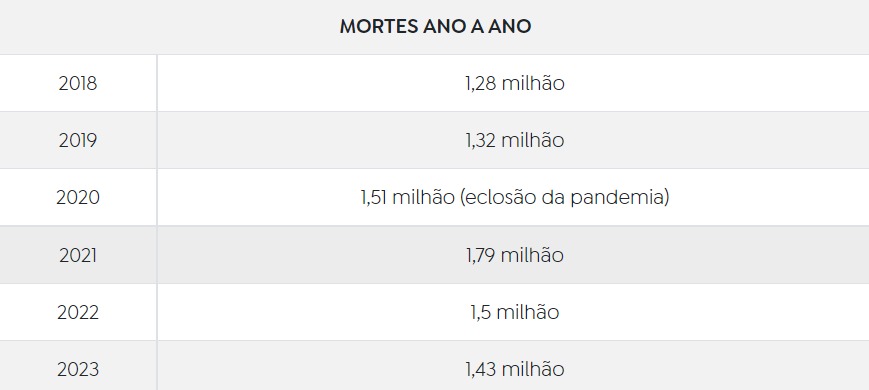Click the 1,43 milhão value
The height and width of the screenshot is (390, 869).
[515, 369]
